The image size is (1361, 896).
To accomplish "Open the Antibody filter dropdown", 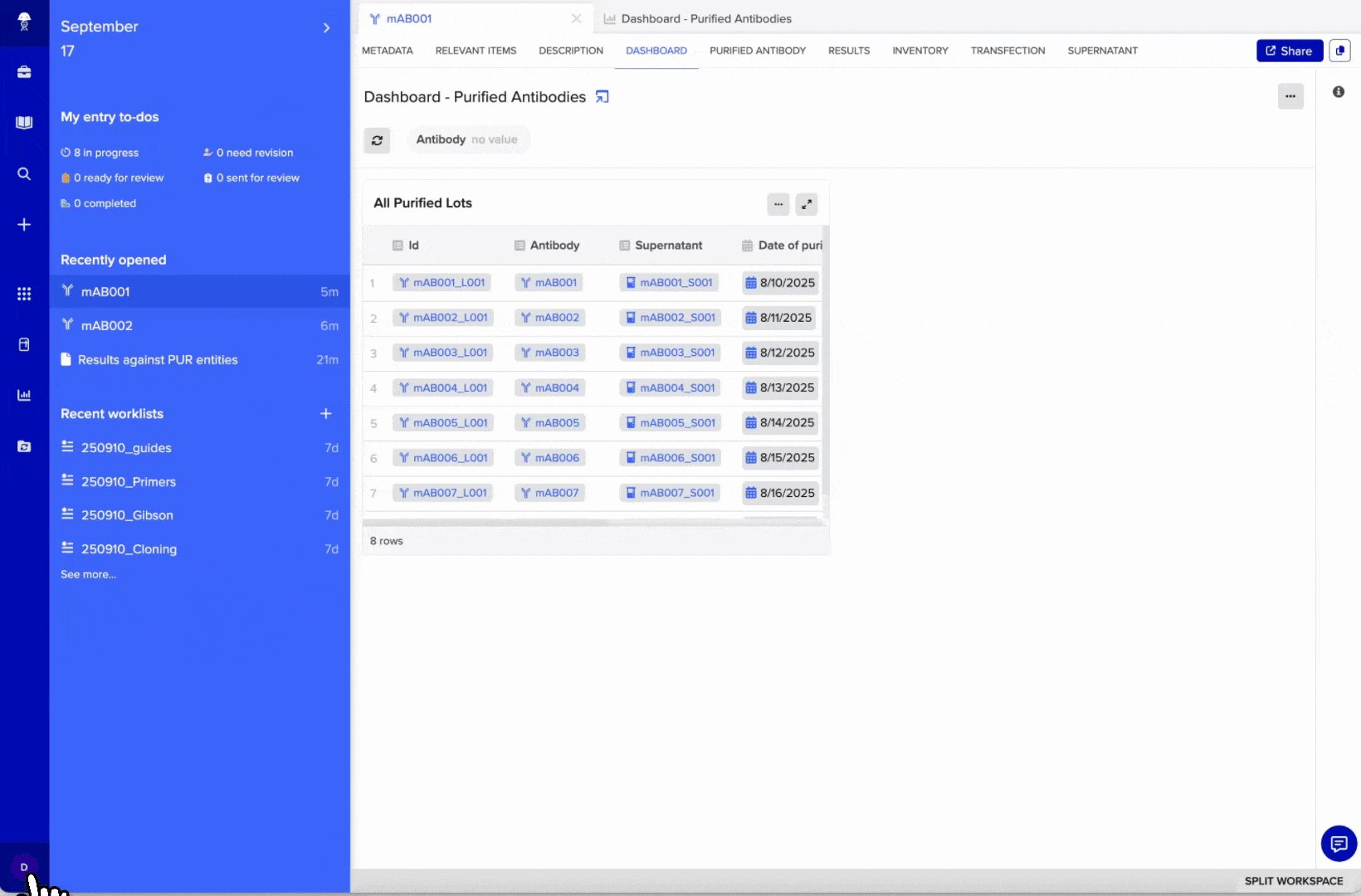I will [x=468, y=139].
